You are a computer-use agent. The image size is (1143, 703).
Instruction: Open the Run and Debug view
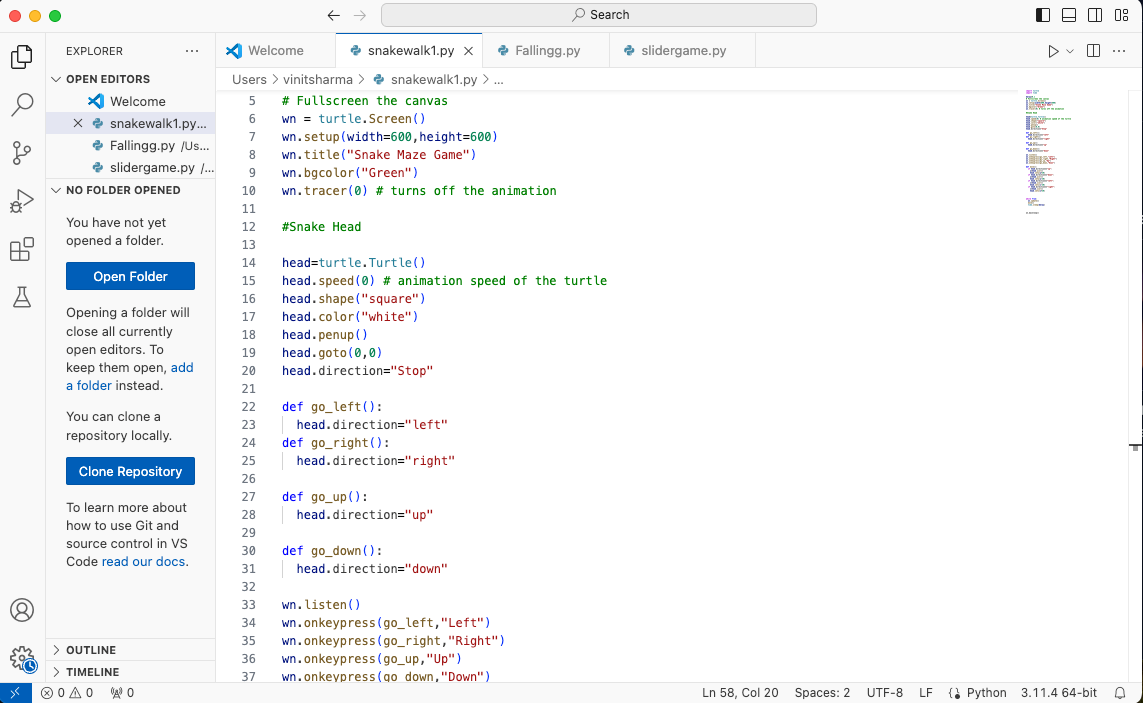pyautogui.click(x=22, y=201)
